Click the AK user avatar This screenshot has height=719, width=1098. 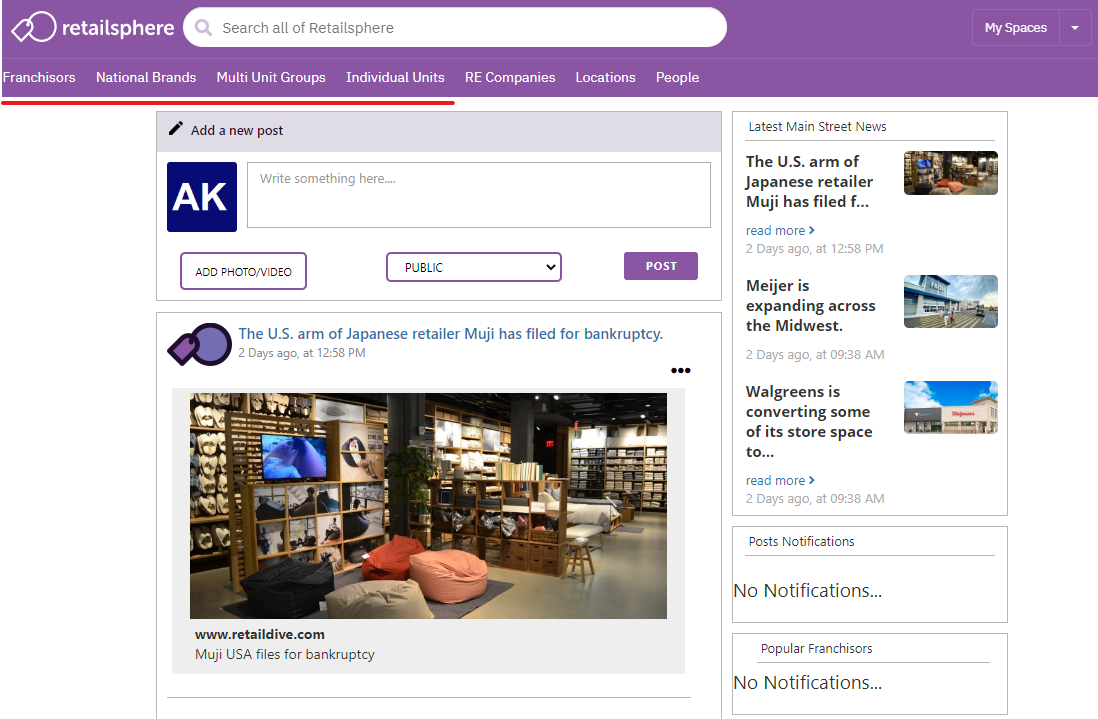(202, 197)
